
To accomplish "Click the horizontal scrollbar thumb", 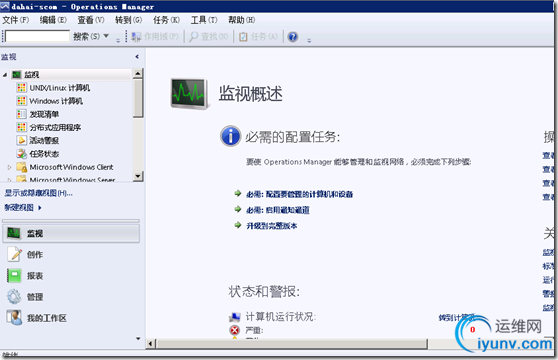I will 292,344.
